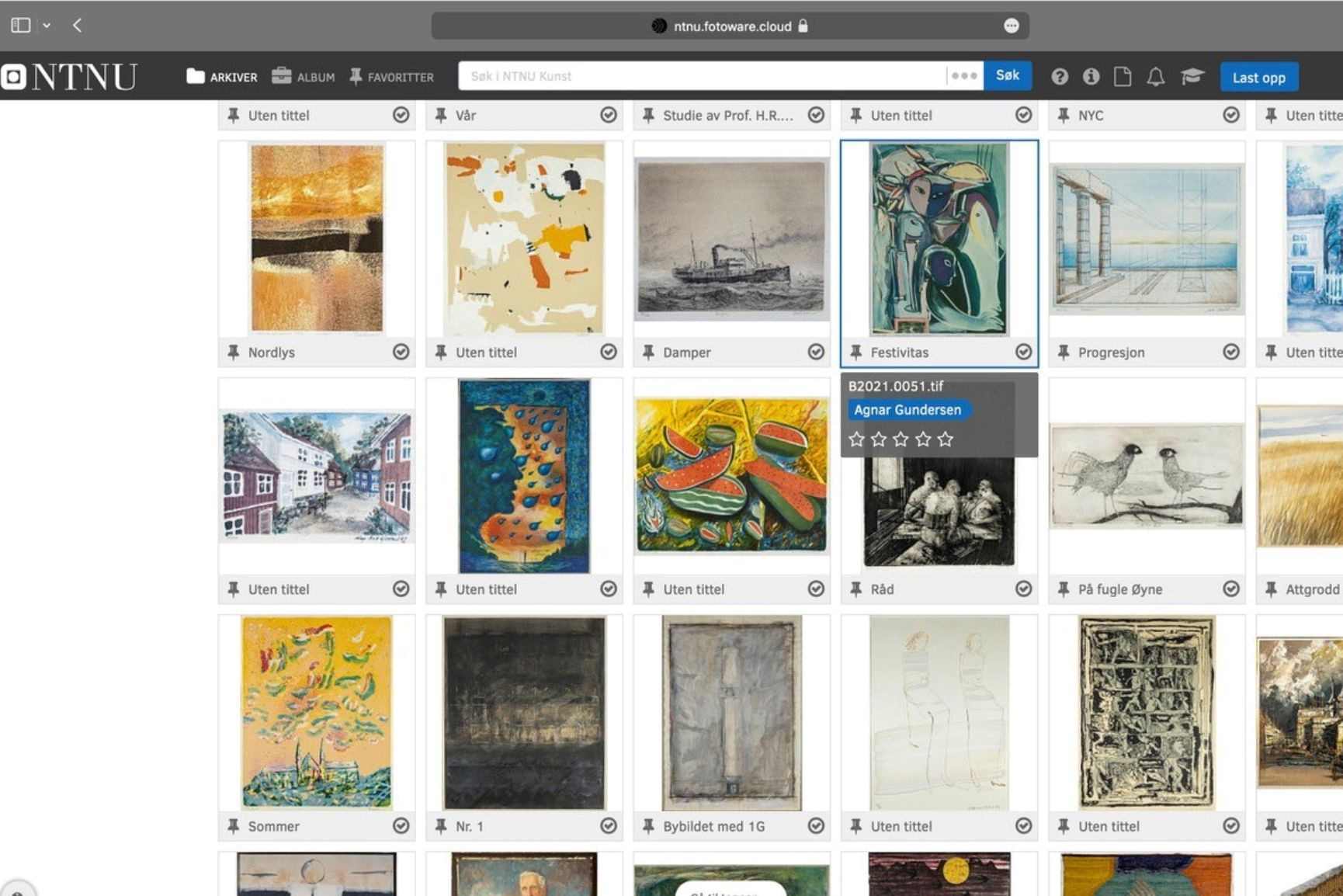Pin the Råd artwork
Viewport: 1343px width, 896px height.
pyautogui.click(x=855, y=589)
